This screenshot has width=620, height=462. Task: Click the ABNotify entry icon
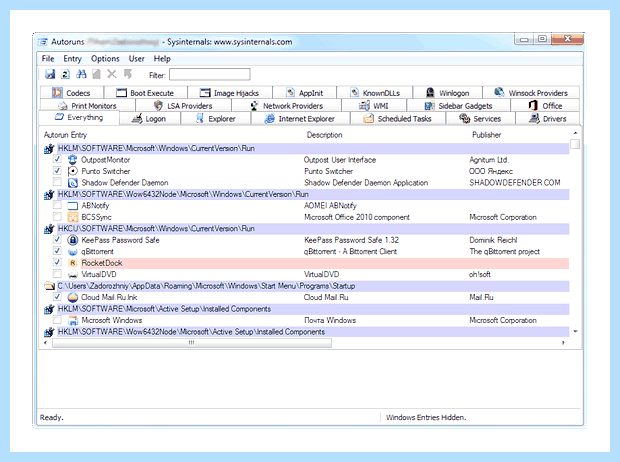pyautogui.click(x=72, y=206)
